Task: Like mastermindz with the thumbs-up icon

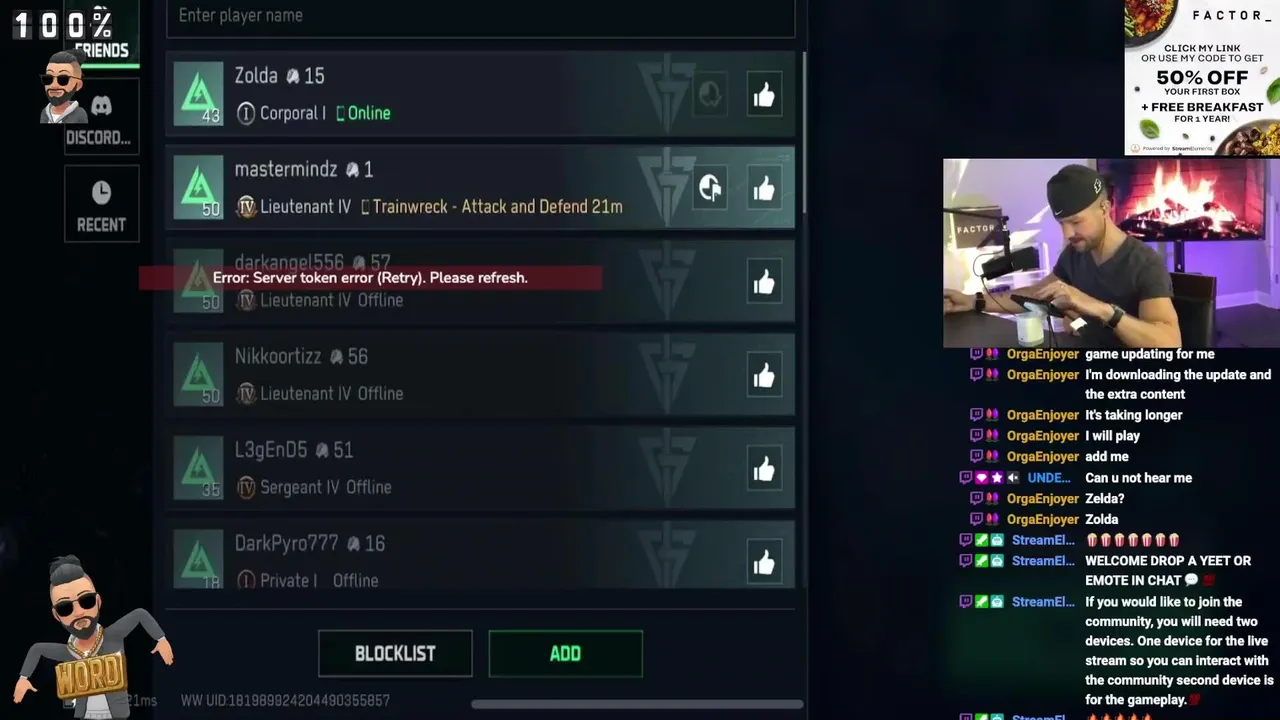Action: point(764,189)
